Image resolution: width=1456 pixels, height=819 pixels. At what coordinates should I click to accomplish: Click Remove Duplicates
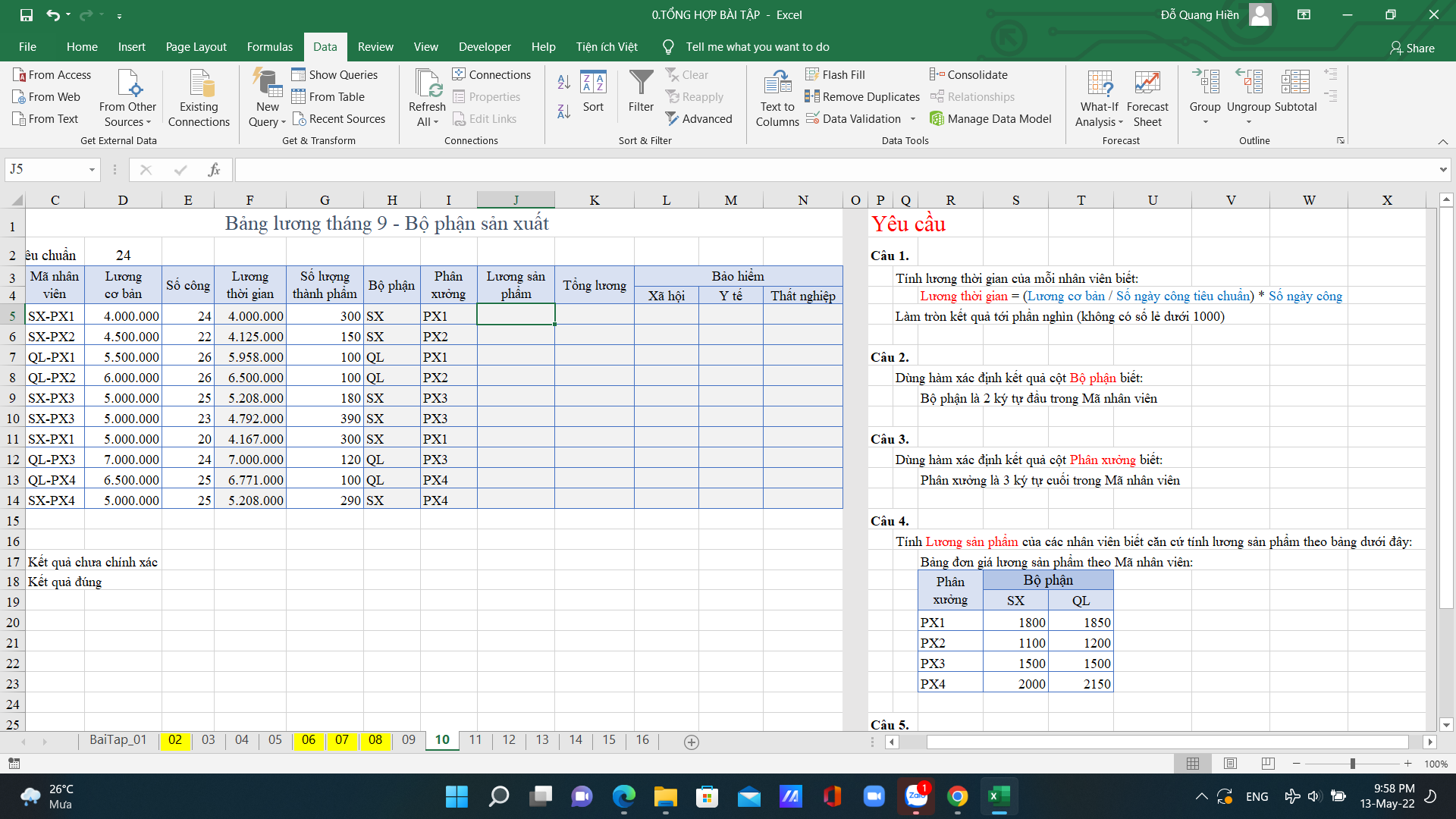(862, 96)
